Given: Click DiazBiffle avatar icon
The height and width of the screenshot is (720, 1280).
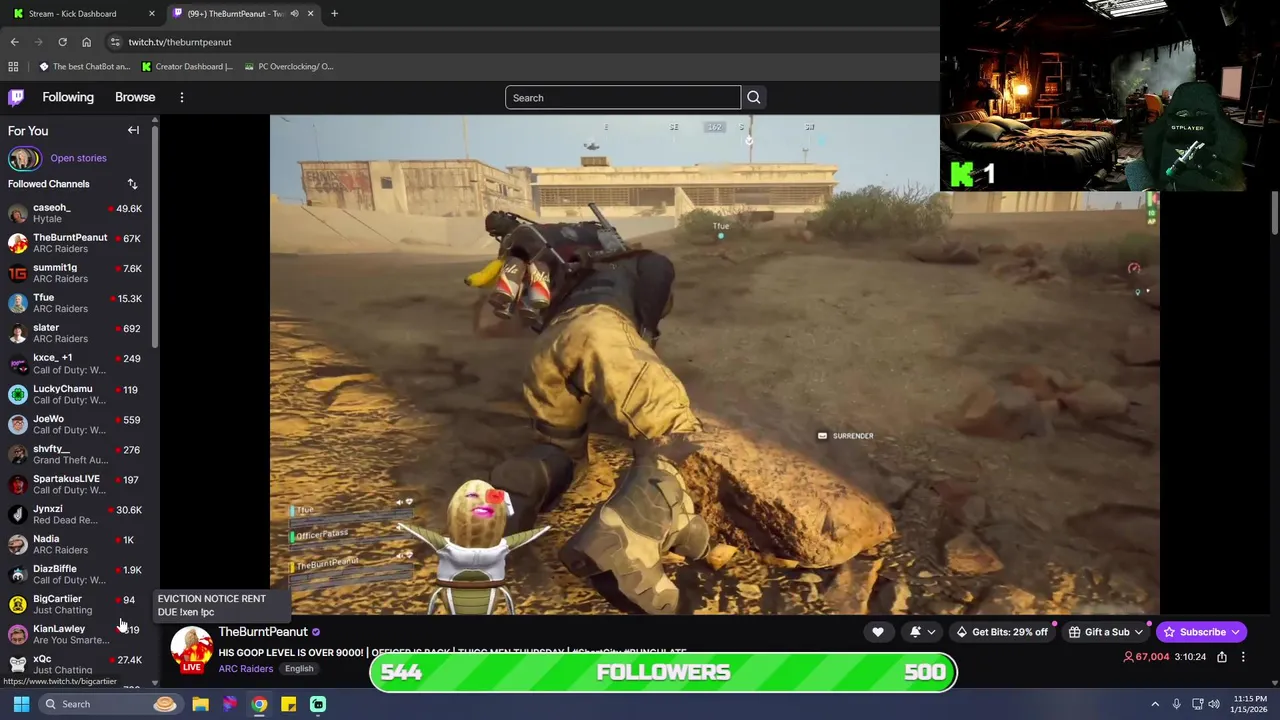Looking at the screenshot, I should click(x=18, y=574).
